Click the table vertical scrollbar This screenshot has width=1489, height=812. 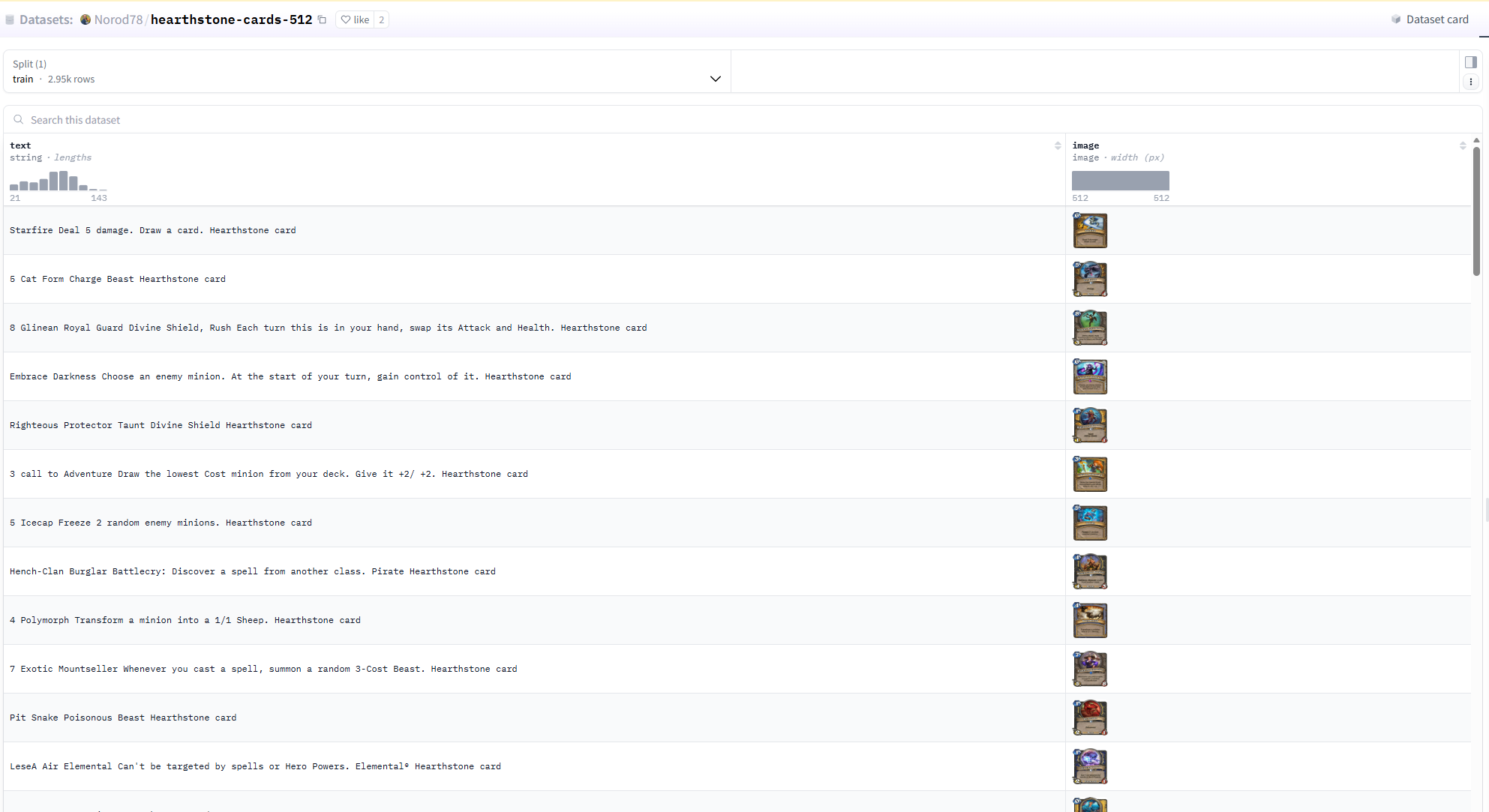tap(1476, 211)
